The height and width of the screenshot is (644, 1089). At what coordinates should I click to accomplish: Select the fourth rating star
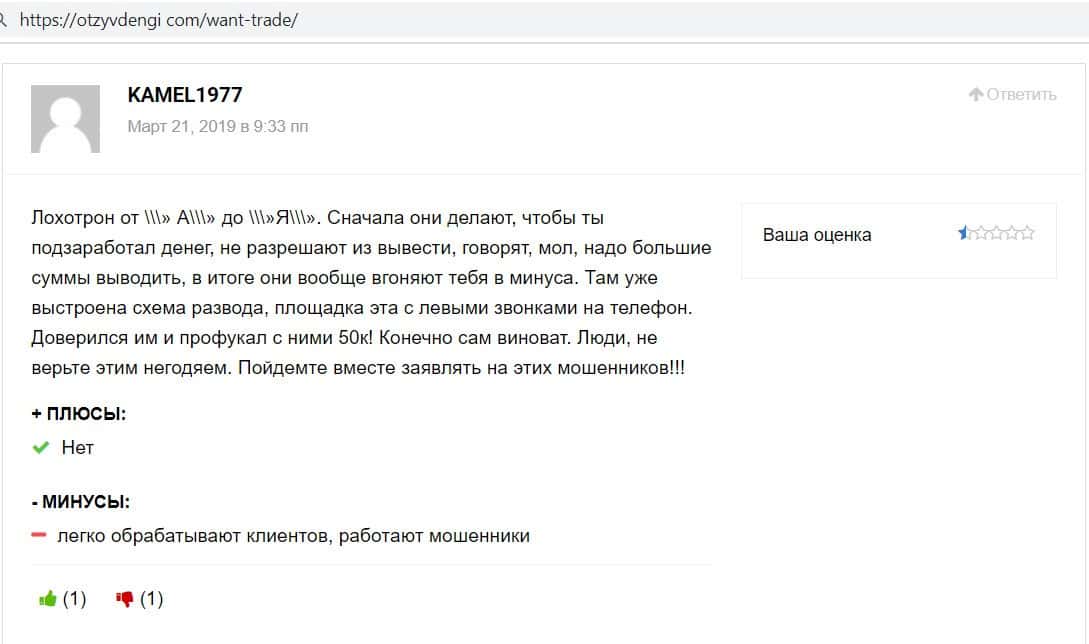coord(1012,234)
